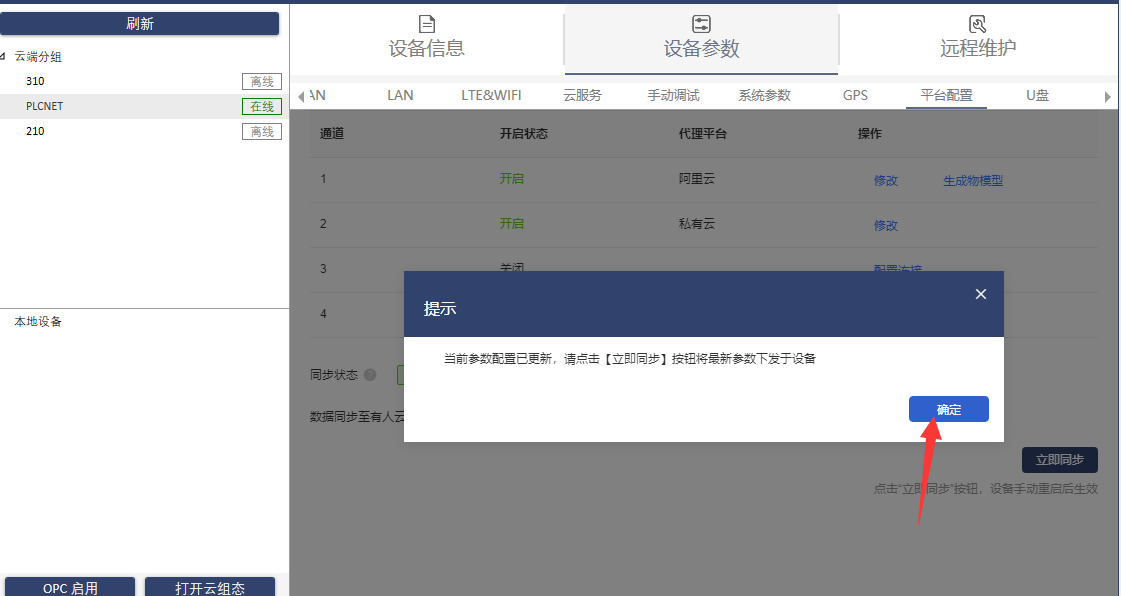The width and height of the screenshot is (1121, 596).
Task: Click 生成物模型 link for channel 1
Action: [972, 181]
